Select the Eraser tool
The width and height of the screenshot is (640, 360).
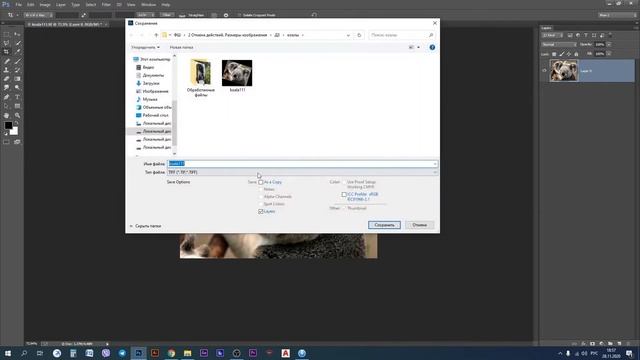coord(6,79)
